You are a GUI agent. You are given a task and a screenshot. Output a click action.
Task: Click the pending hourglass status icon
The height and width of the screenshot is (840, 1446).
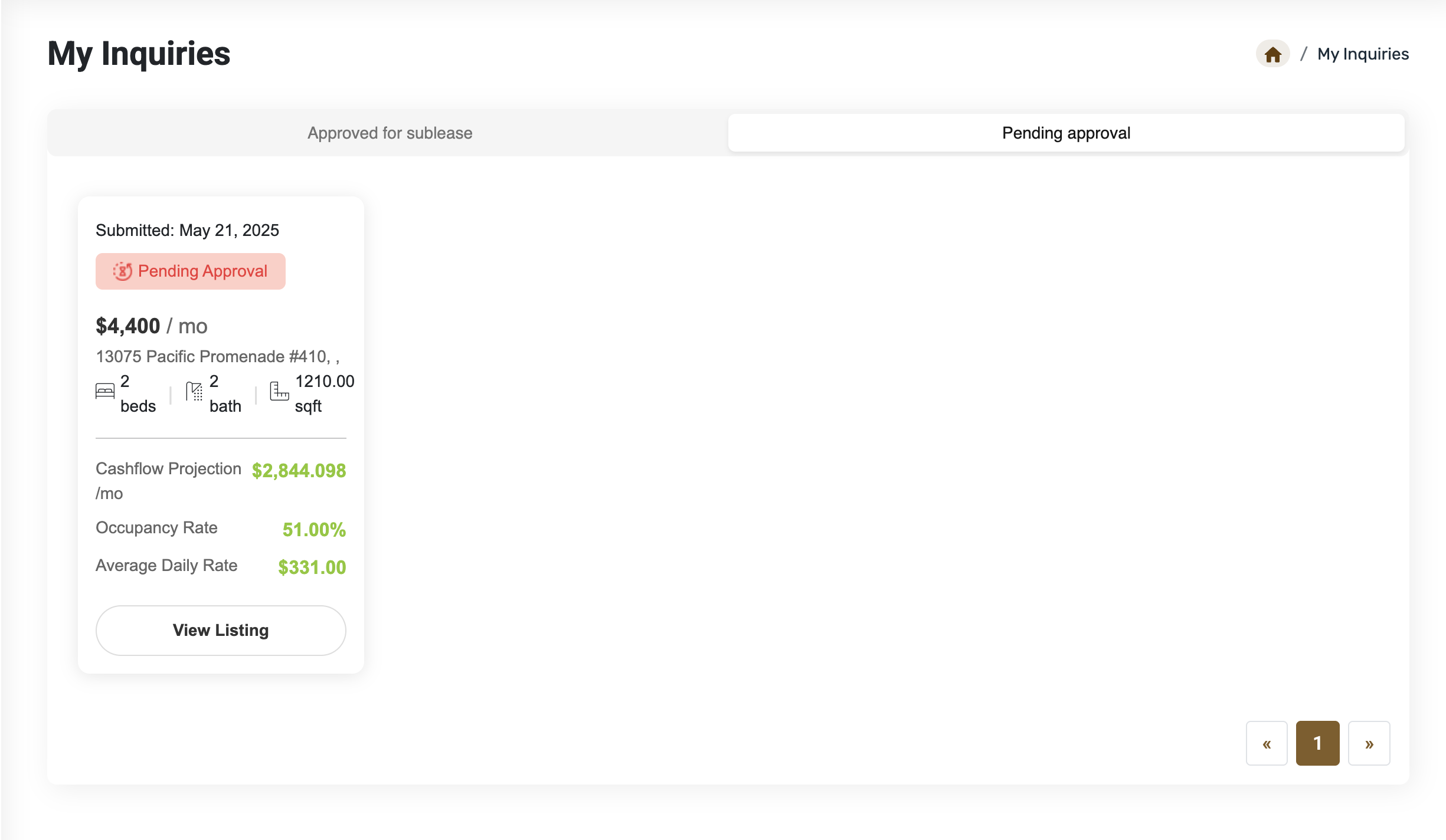(123, 271)
